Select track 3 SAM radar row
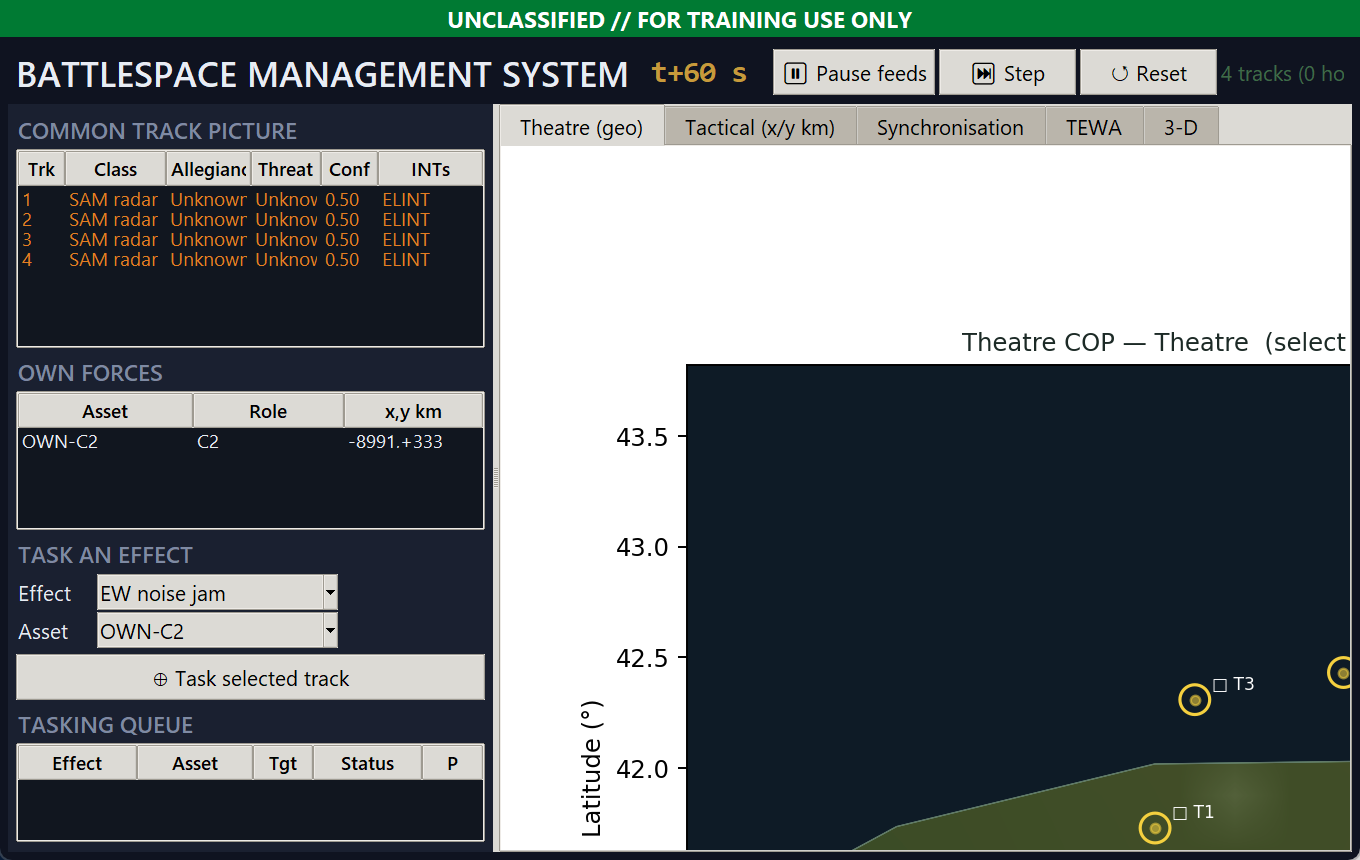This screenshot has height=860, width=1360. pyautogui.click(x=251, y=240)
